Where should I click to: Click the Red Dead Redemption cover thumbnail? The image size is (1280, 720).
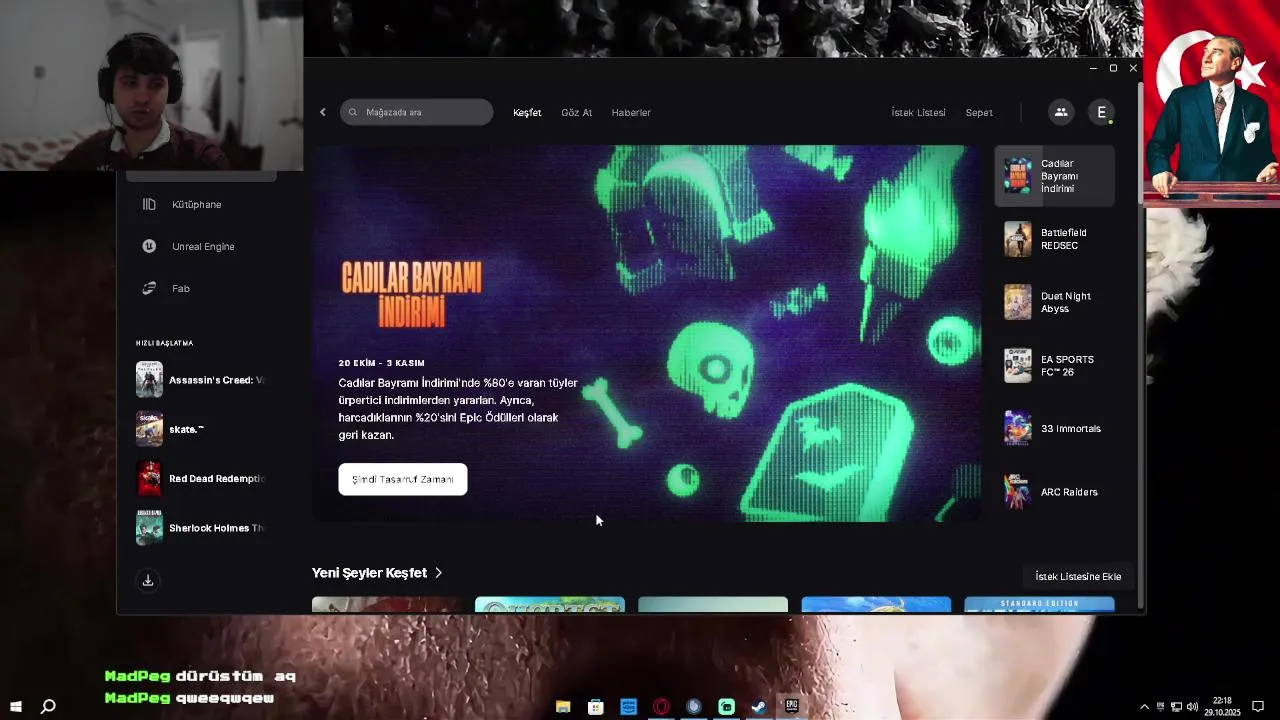[149, 478]
